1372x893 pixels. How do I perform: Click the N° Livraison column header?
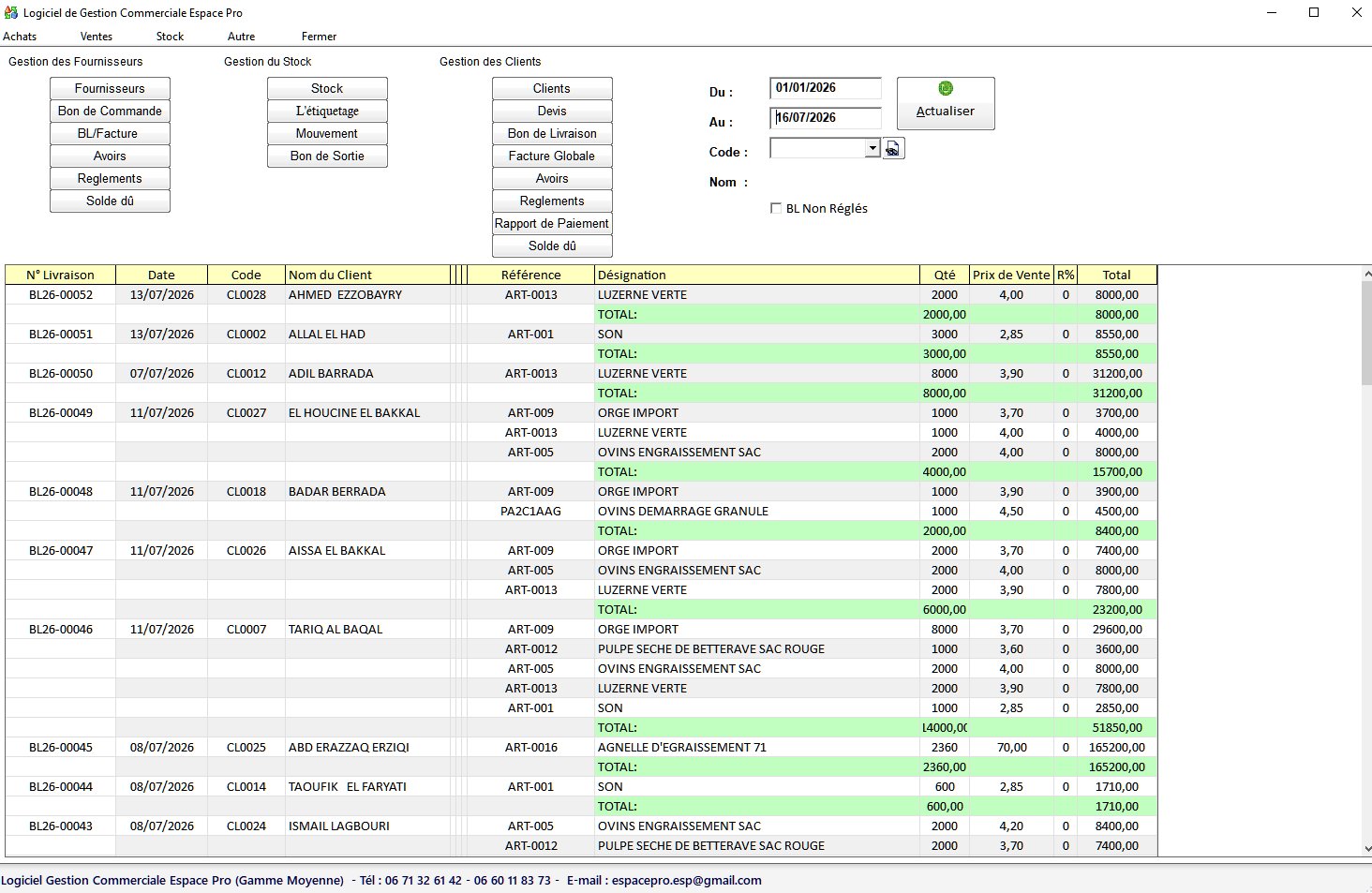60,275
